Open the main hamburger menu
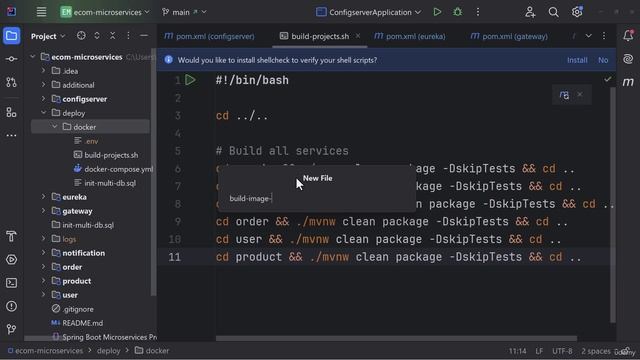 (x=41, y=12)
